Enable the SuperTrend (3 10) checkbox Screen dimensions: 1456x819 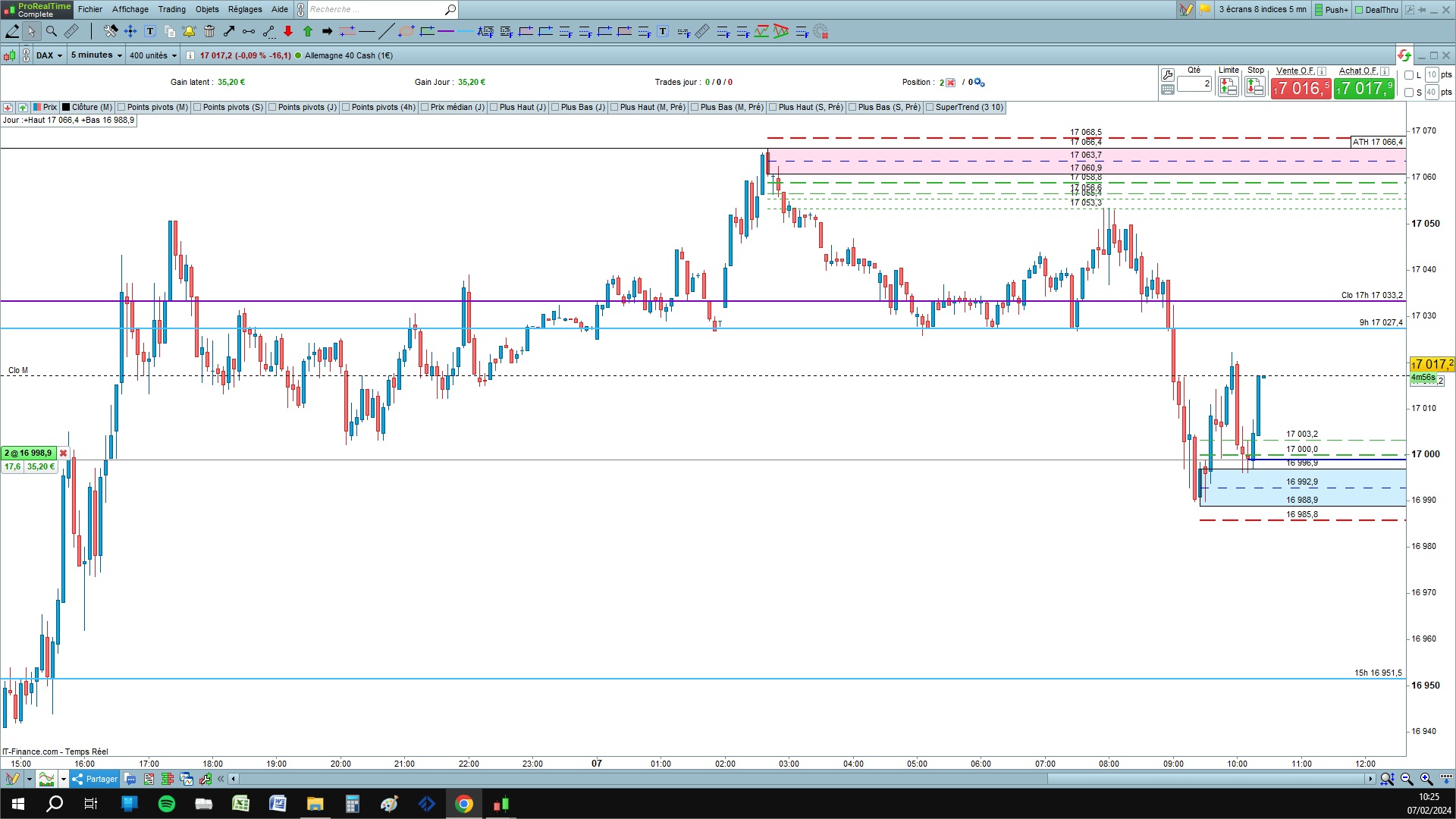click(930, 108)
